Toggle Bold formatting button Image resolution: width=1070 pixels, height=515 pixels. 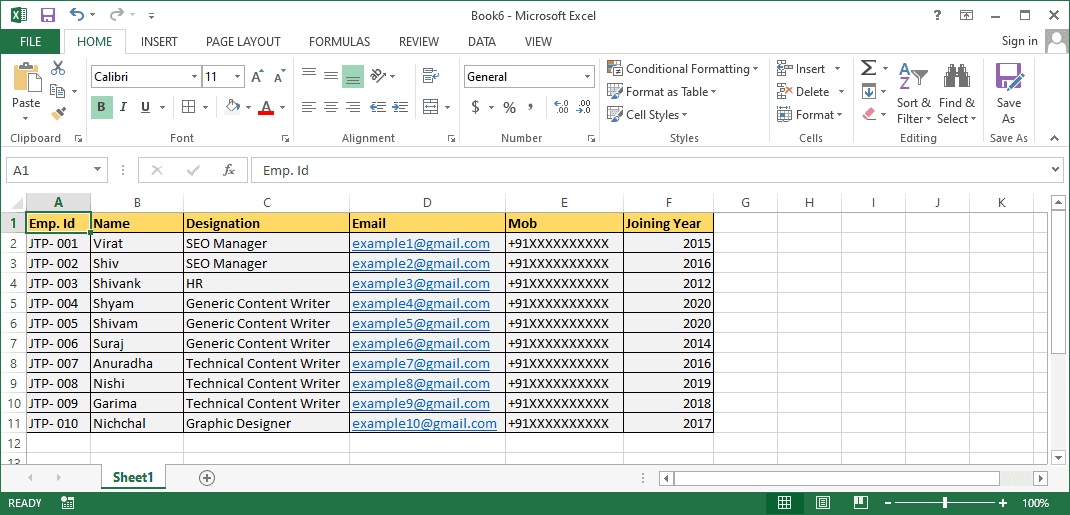coord(102,107)
